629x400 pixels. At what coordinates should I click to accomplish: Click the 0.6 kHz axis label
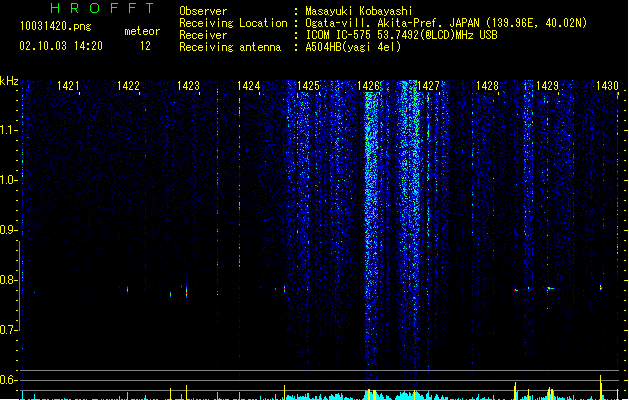pyautogui.click(x=8, y=380)
